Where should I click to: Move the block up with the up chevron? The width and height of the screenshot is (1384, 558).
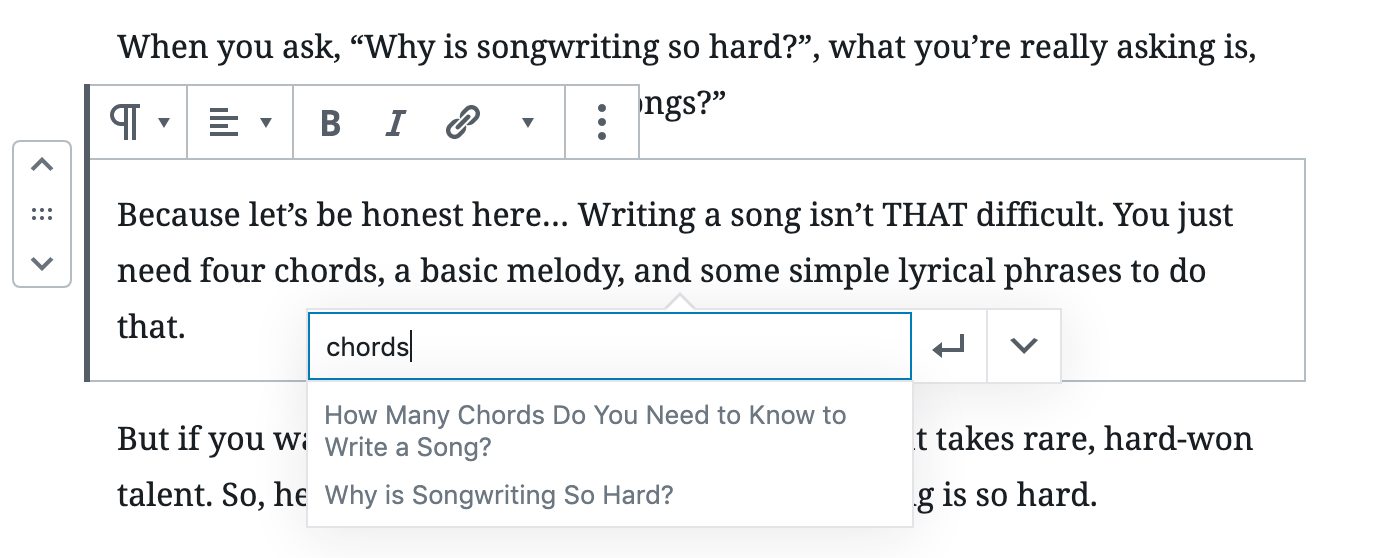[42, 165]
